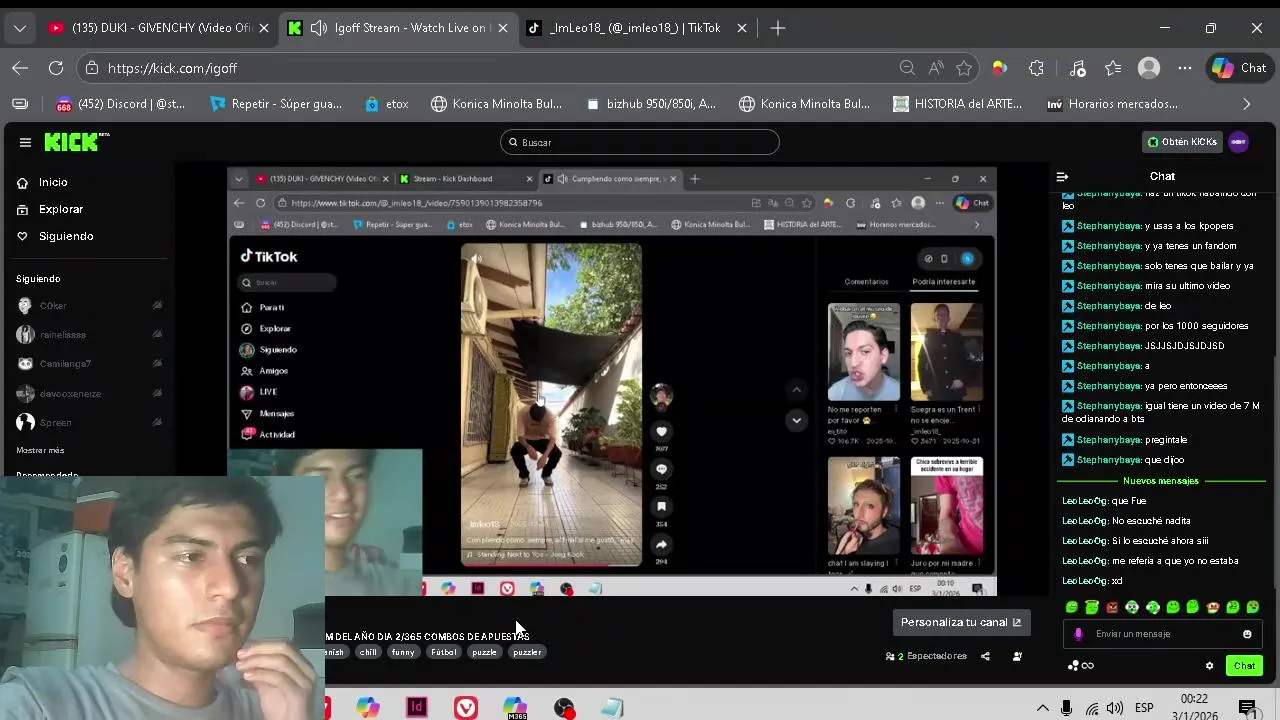Open Vivaldi from the taskbar
The width and height of the screenshot is (1280, 720).
466,708
